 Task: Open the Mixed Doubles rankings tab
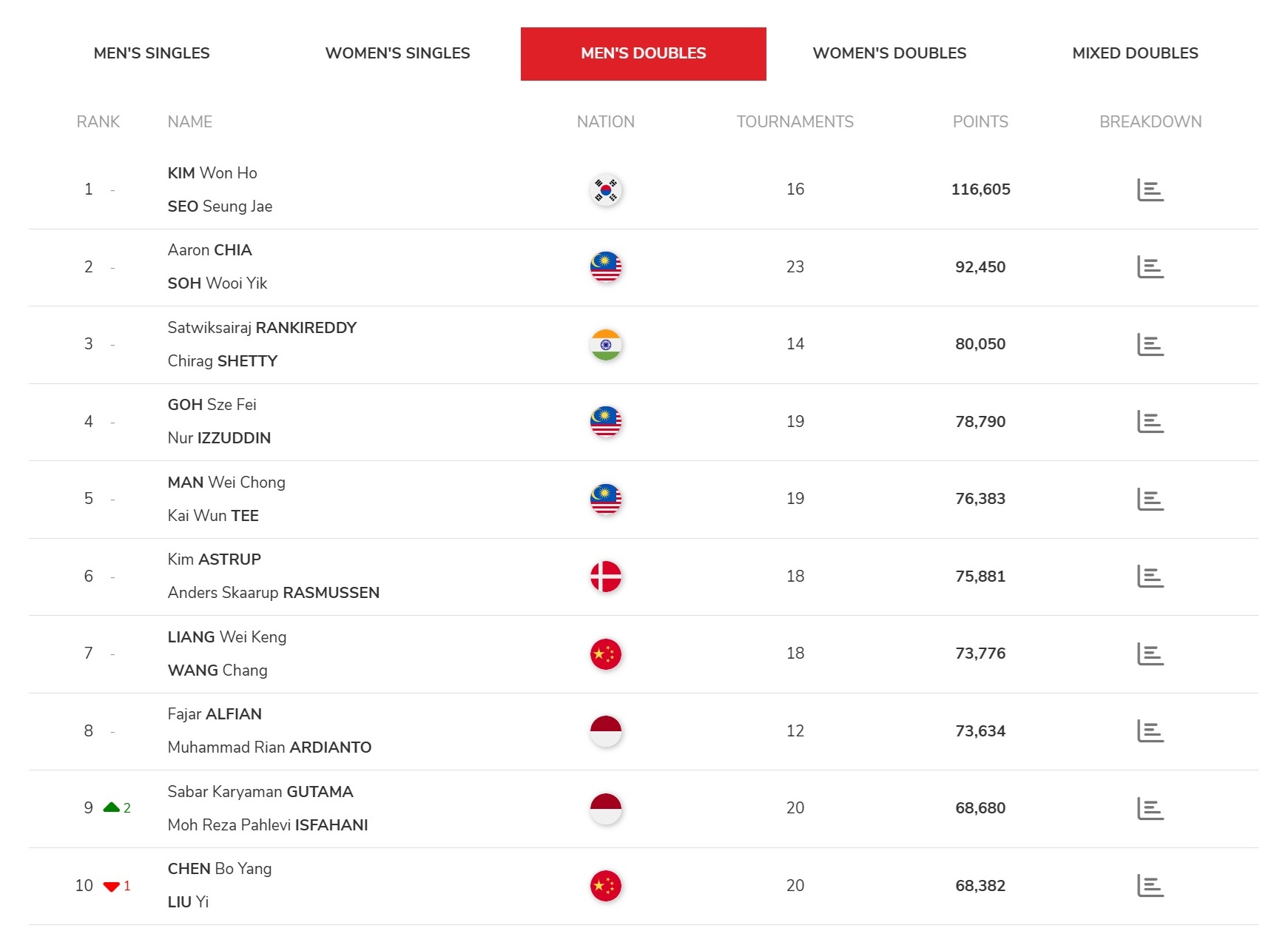click(x=1135, y=53)
